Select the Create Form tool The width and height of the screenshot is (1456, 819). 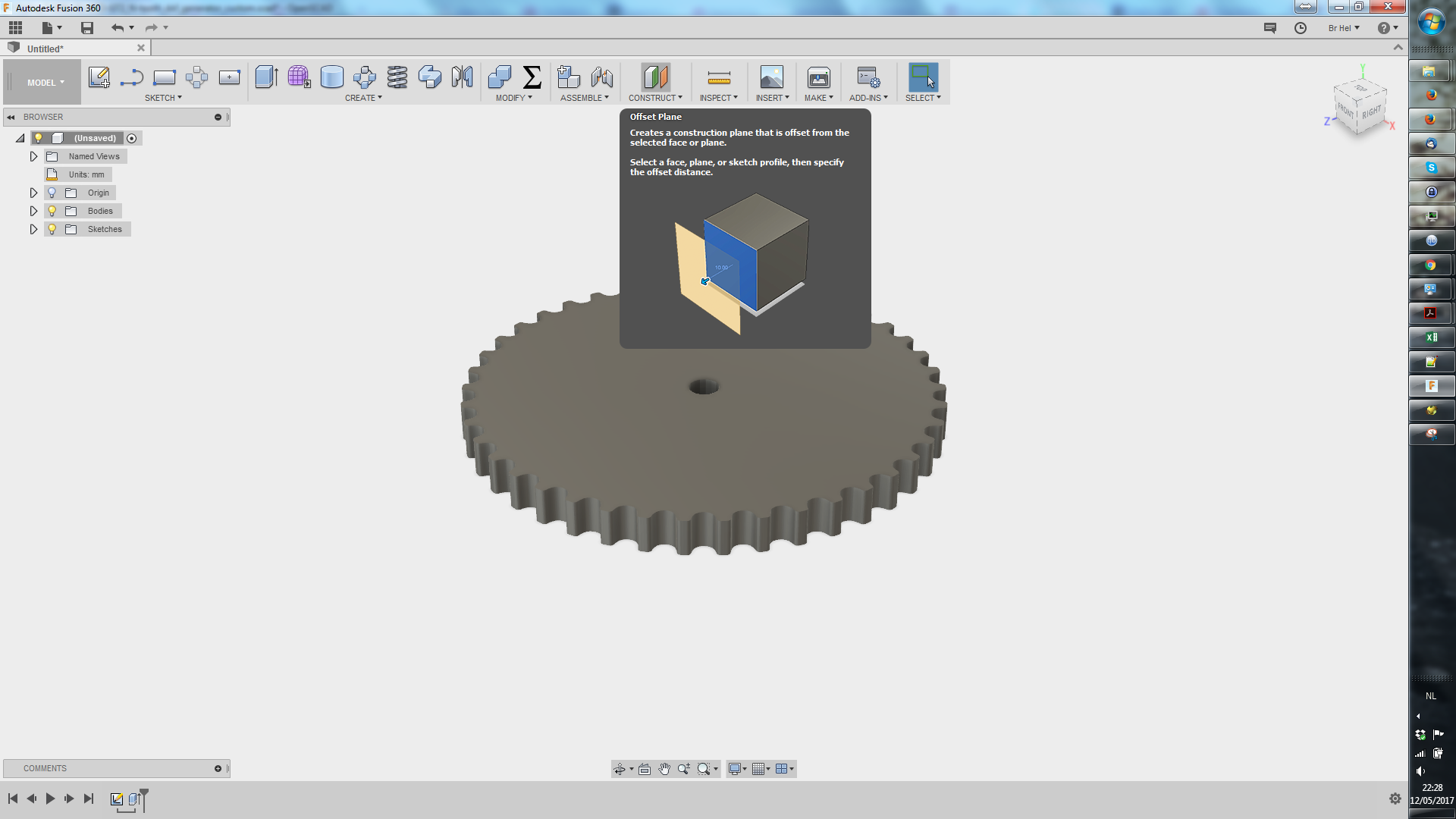(x=300, y=77)
